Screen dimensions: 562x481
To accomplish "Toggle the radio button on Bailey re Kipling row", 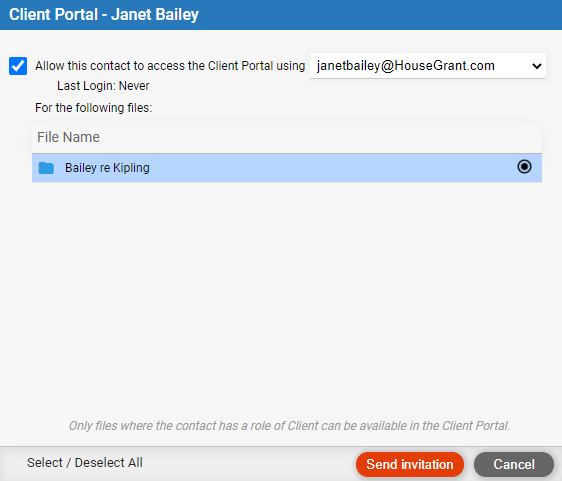I will [x=524, y=167].
